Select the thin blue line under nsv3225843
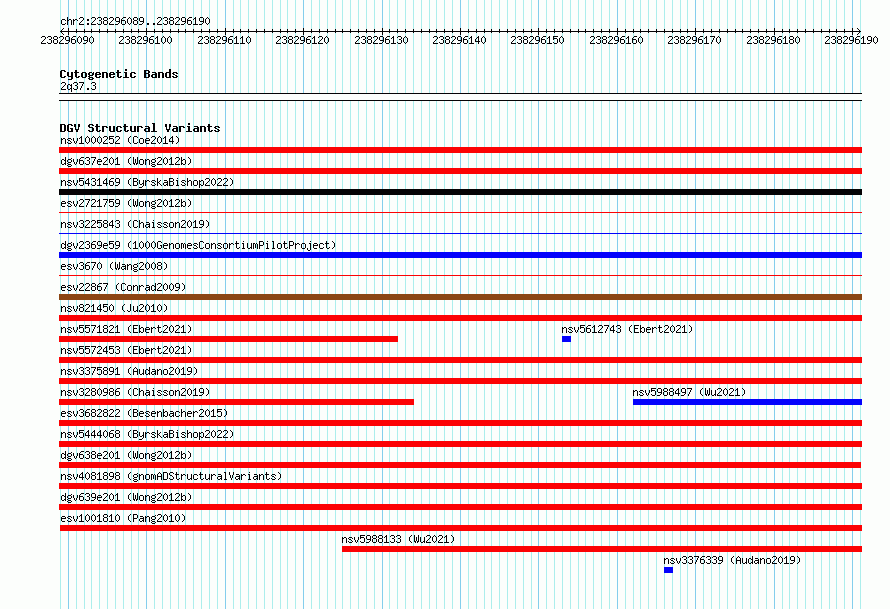This screenshot has height=609, width=890. coord(460,234)
